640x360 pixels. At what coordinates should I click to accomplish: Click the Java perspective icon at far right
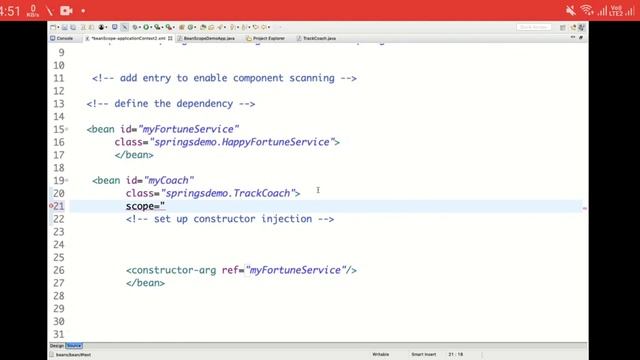point(582,27)
